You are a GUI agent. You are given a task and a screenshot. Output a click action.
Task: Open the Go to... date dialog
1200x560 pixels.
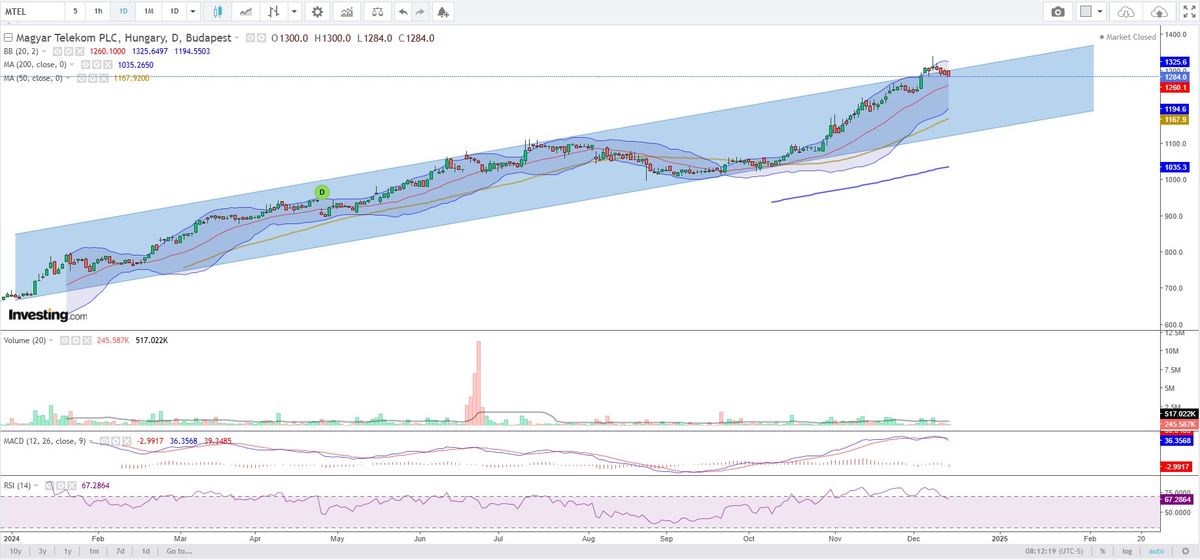pyautogui.click(x=179, y=551)
